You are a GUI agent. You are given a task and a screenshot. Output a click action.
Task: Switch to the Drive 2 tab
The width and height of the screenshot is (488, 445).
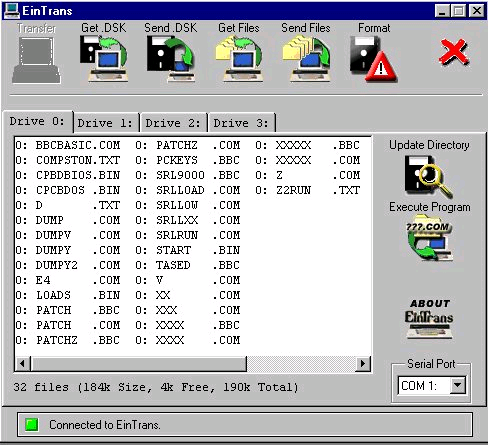pos(173,123)
